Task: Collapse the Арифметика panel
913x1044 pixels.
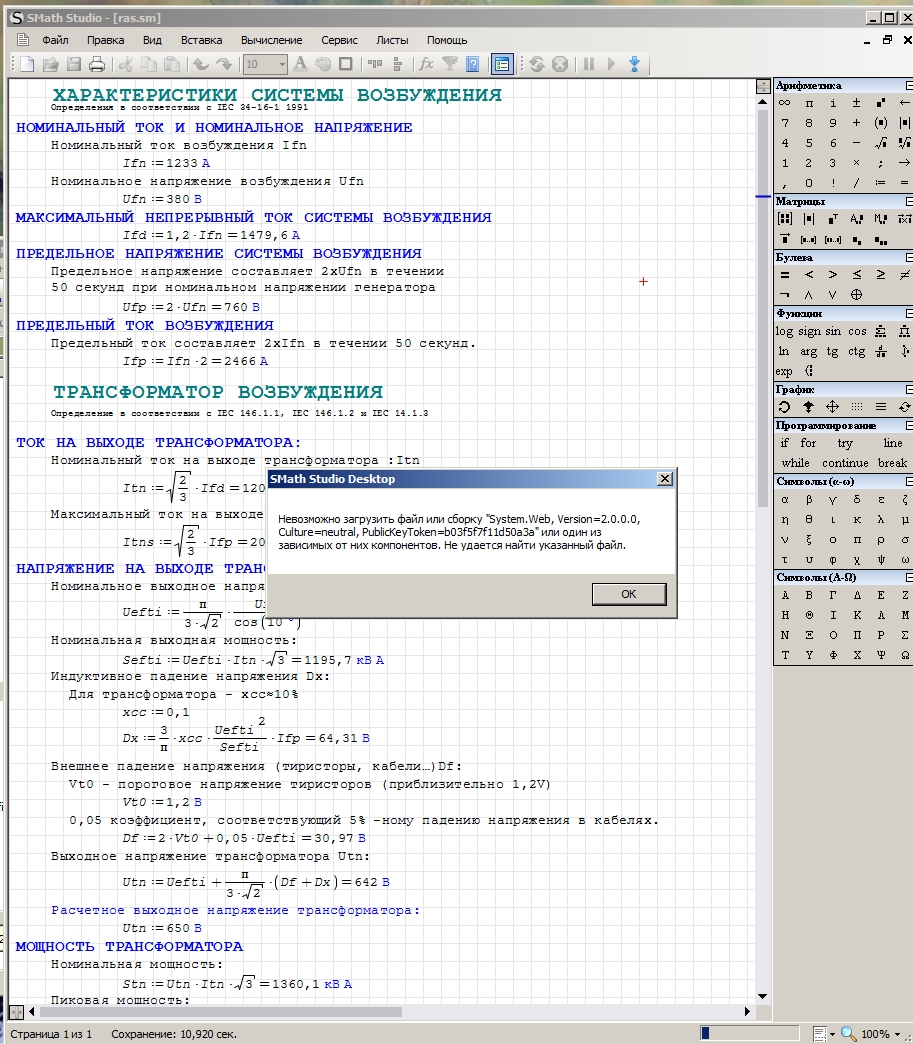Action: [x=908, y=86]
